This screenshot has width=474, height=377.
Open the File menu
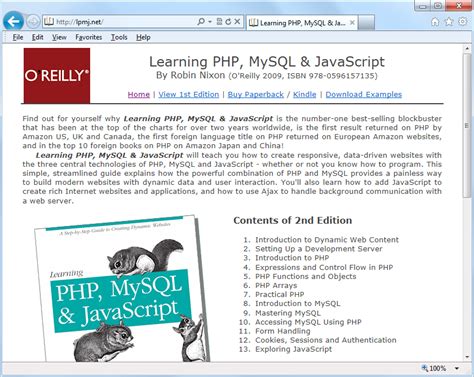(x=18, y=37)
